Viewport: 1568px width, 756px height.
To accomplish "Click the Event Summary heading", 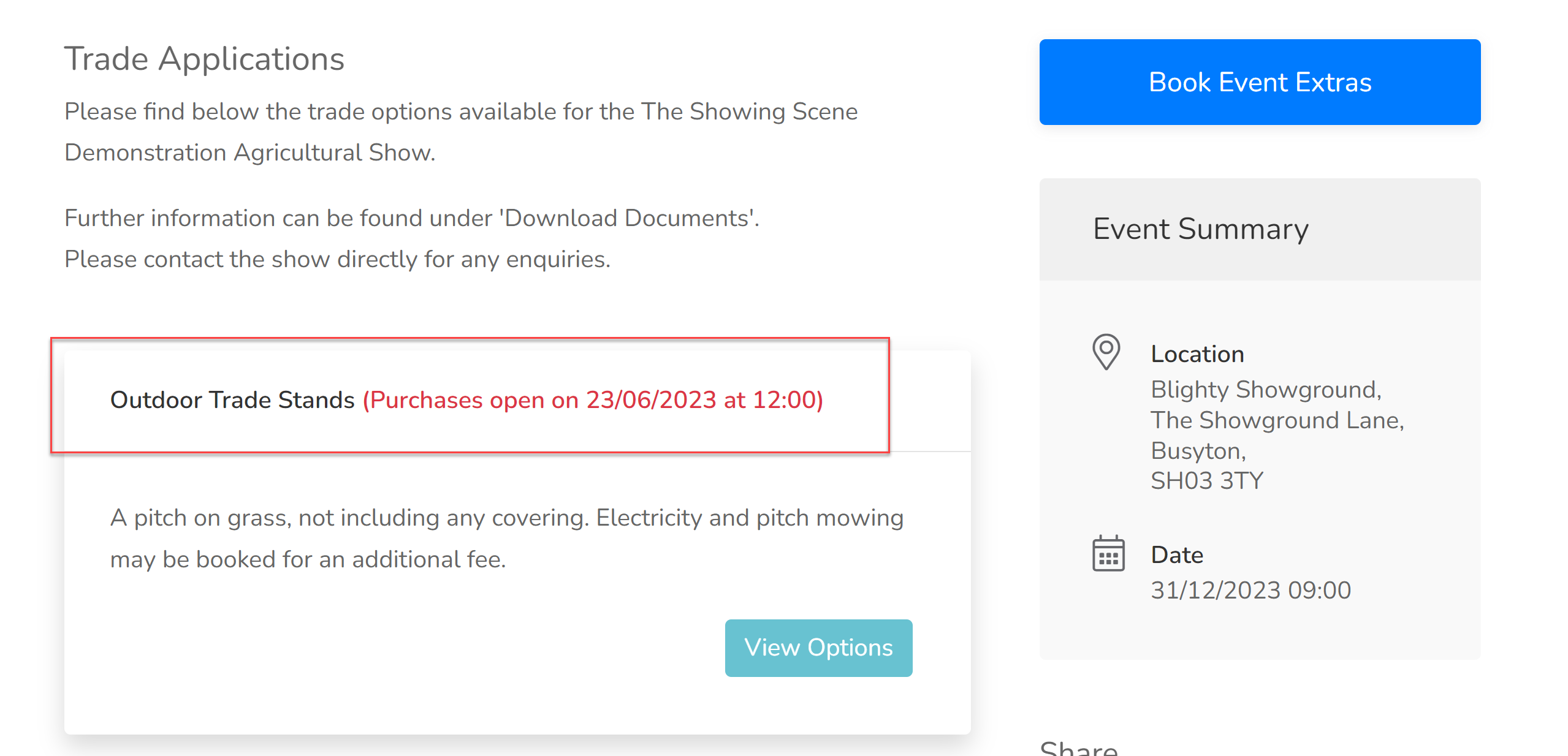I will point(1201,229).
